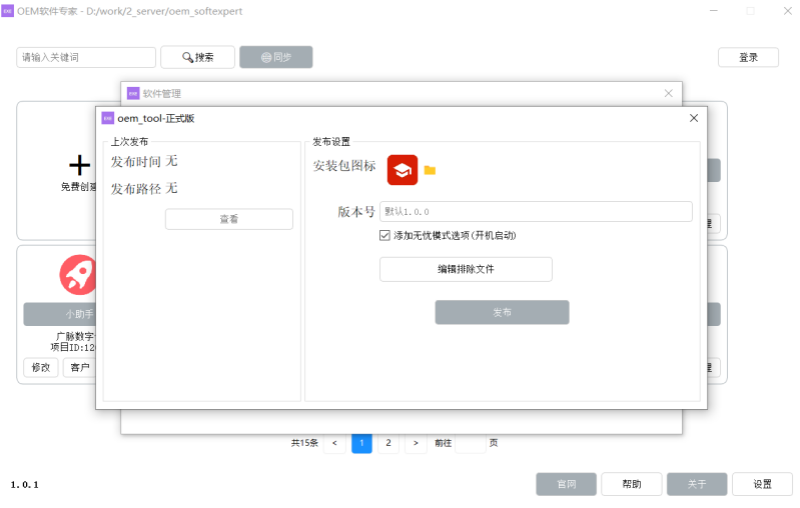Viewport: 800px width, 508px height.
Task: Toggle 添加无忧模式选项 checkbox
Action: 385,235
